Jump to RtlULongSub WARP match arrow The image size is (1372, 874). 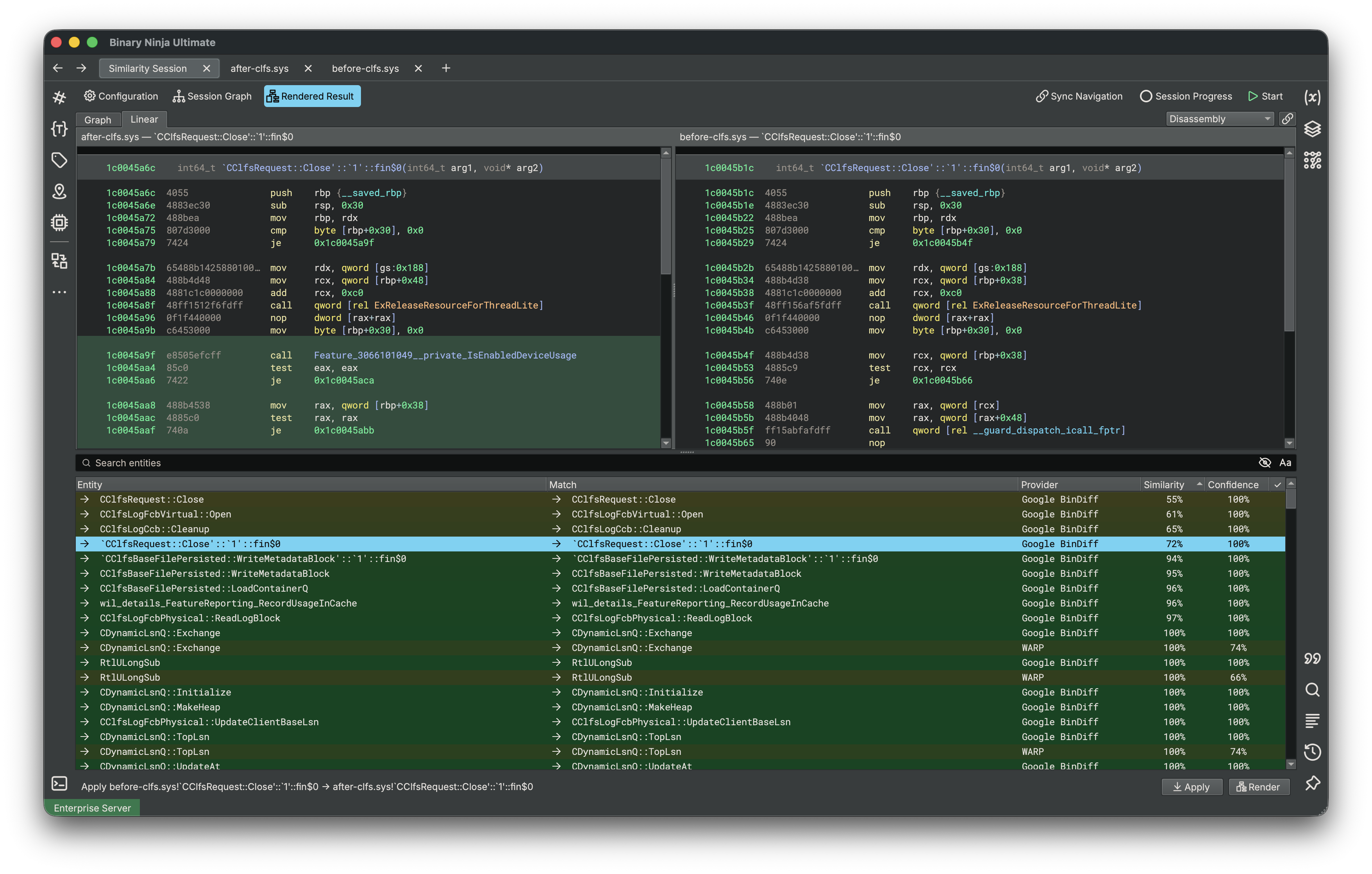pos(556,678)
